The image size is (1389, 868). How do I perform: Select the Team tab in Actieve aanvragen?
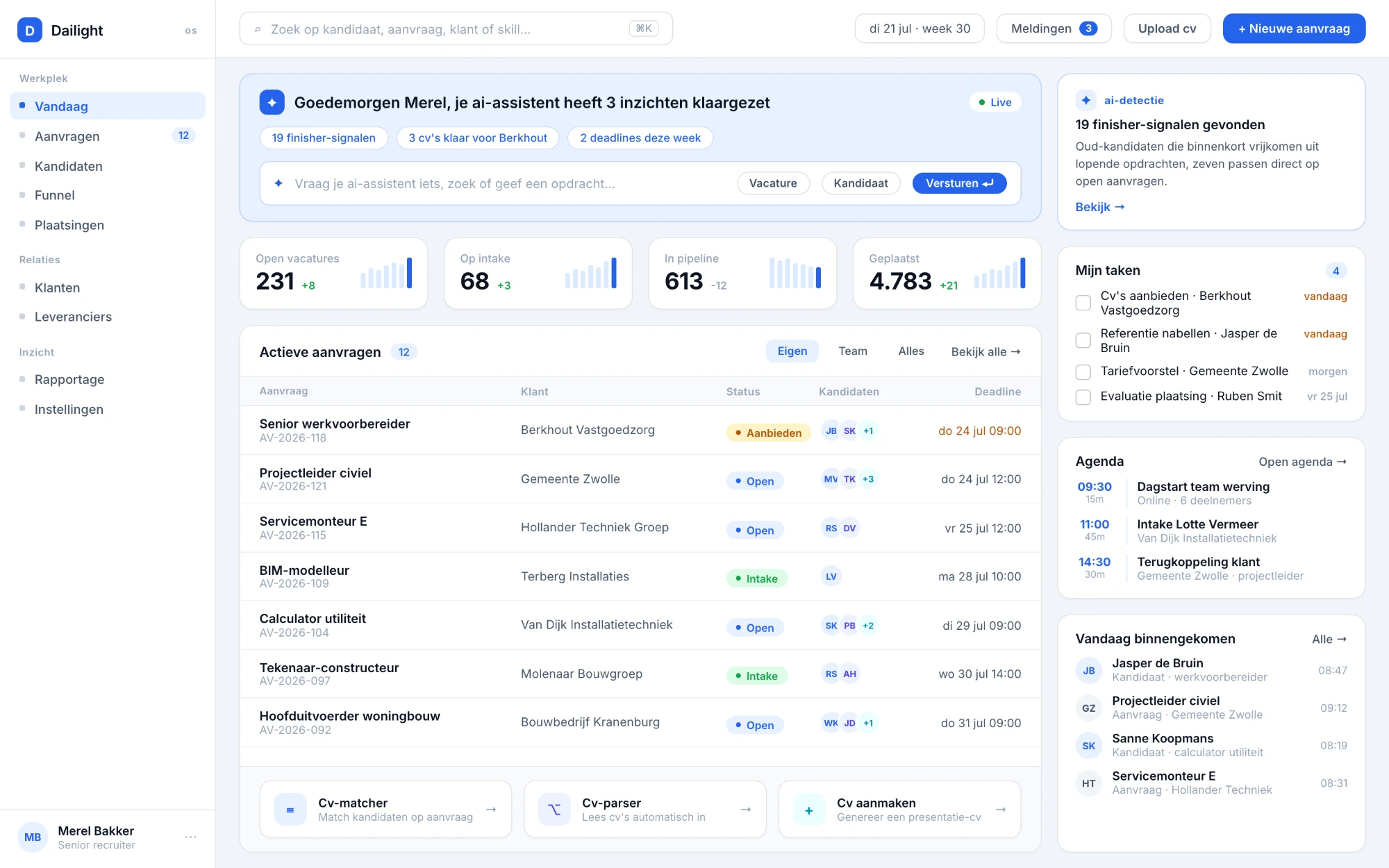tap(852, 351)
